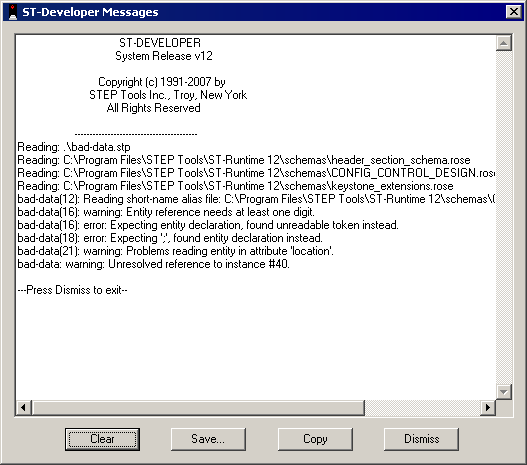Screen dimensions: 527x465
Task: Click the 'Copyright (c) 1991-2007 by' line
Action: pyautogui.click(x=162, y=82)
